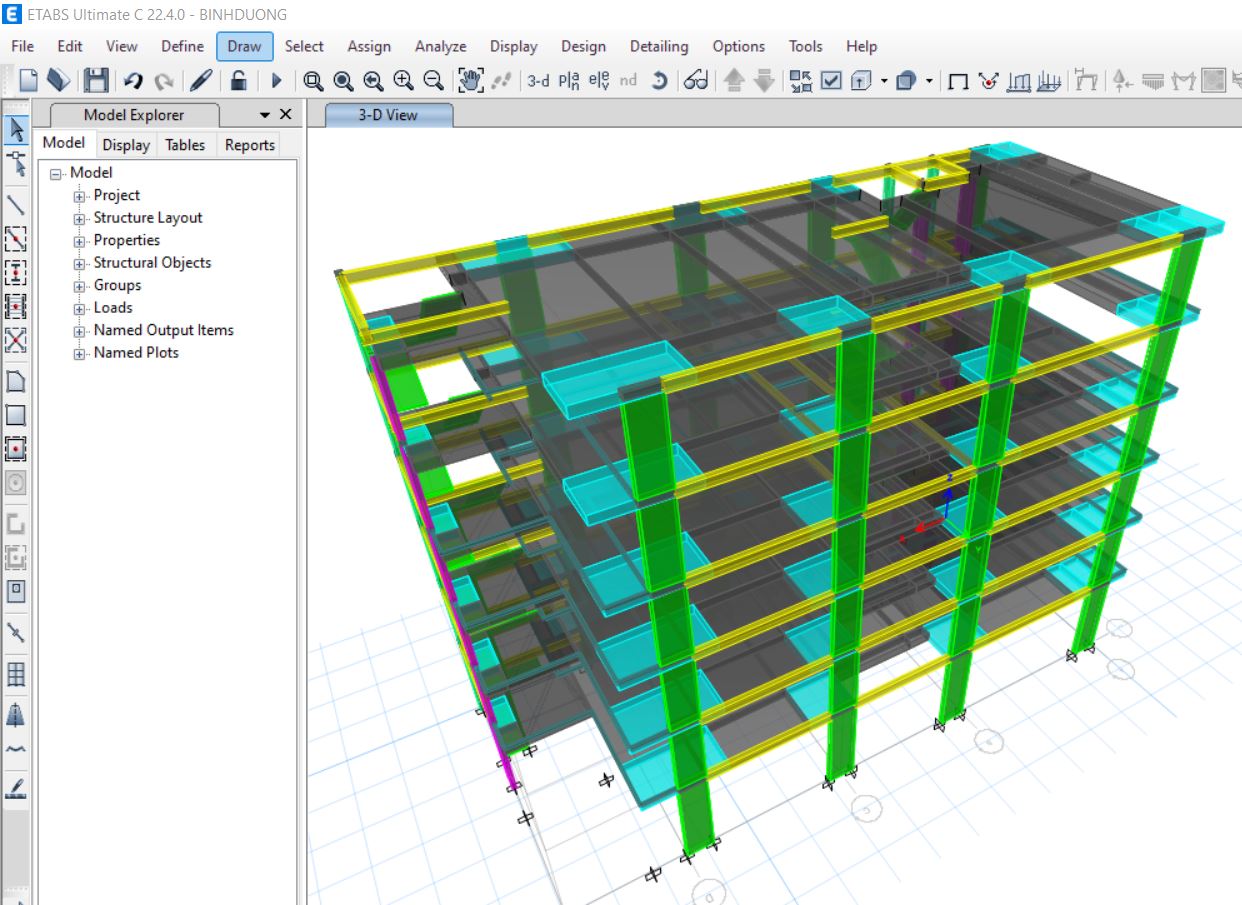Choose the Reshape Object tool
The image size is (1242, 905).
16,163
